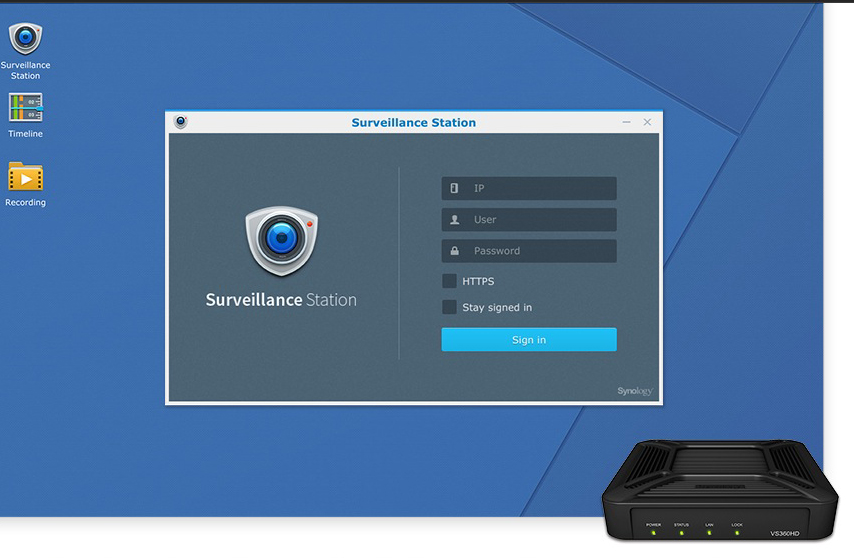Screen dimensions: 854x558
Task: Click the VS360HD model label on the device
Action: point(785,533)
